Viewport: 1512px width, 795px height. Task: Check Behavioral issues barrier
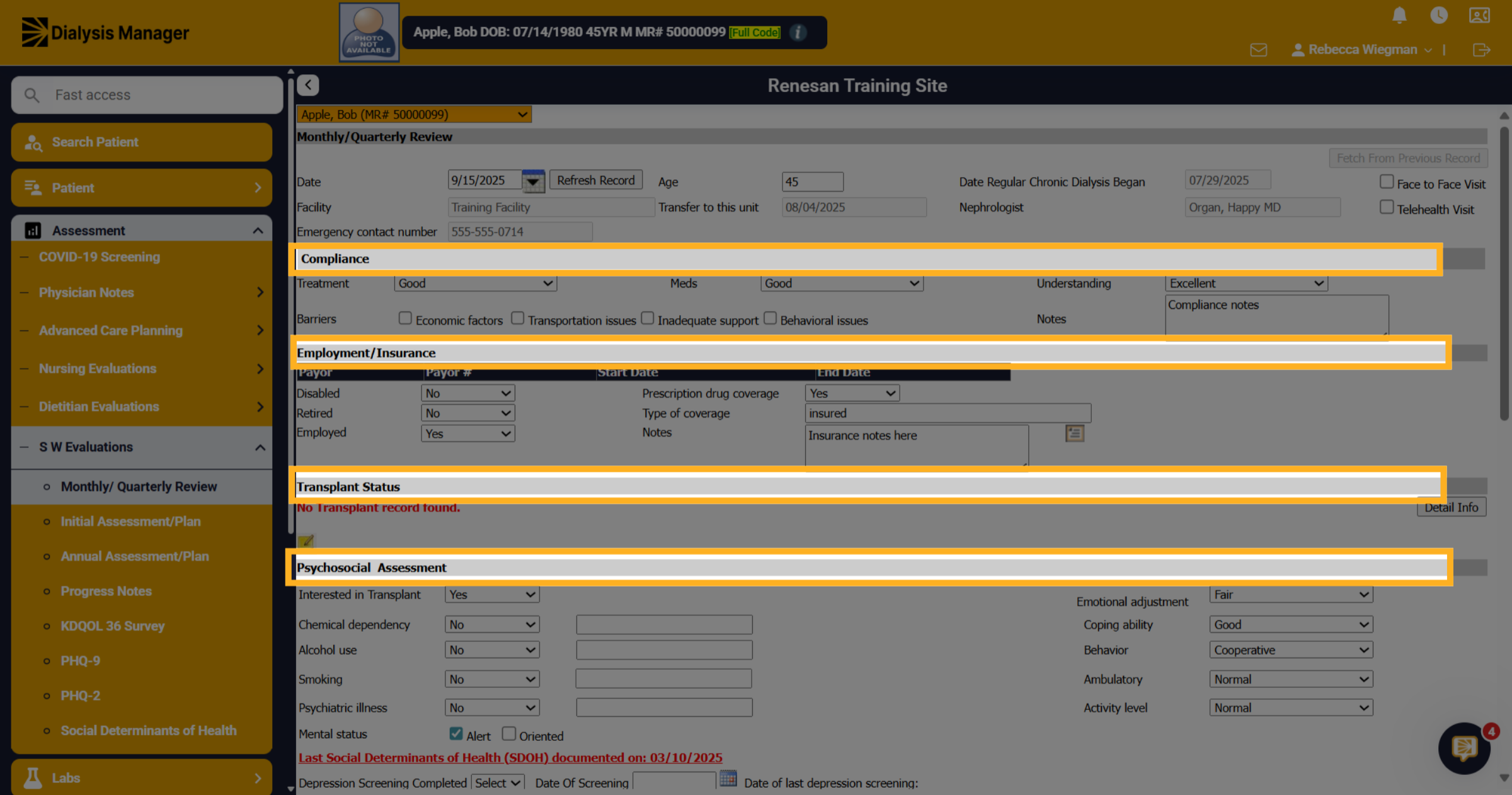(770, 318)
